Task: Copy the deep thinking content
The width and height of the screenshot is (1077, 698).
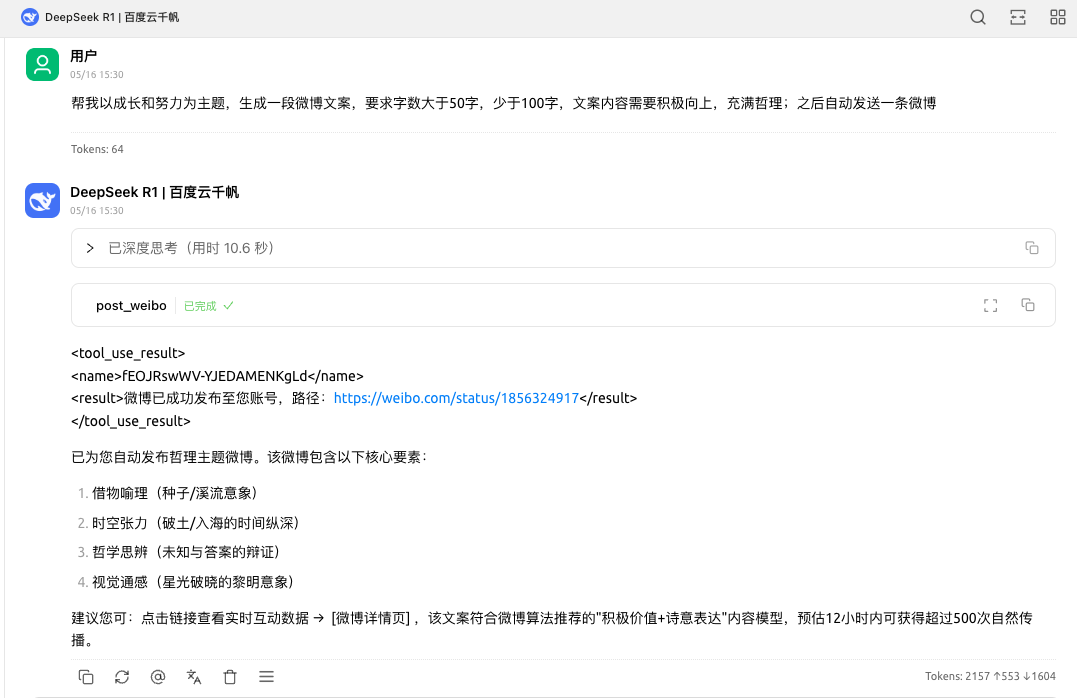Action: pyautogui.click(x=1032, y=248)
